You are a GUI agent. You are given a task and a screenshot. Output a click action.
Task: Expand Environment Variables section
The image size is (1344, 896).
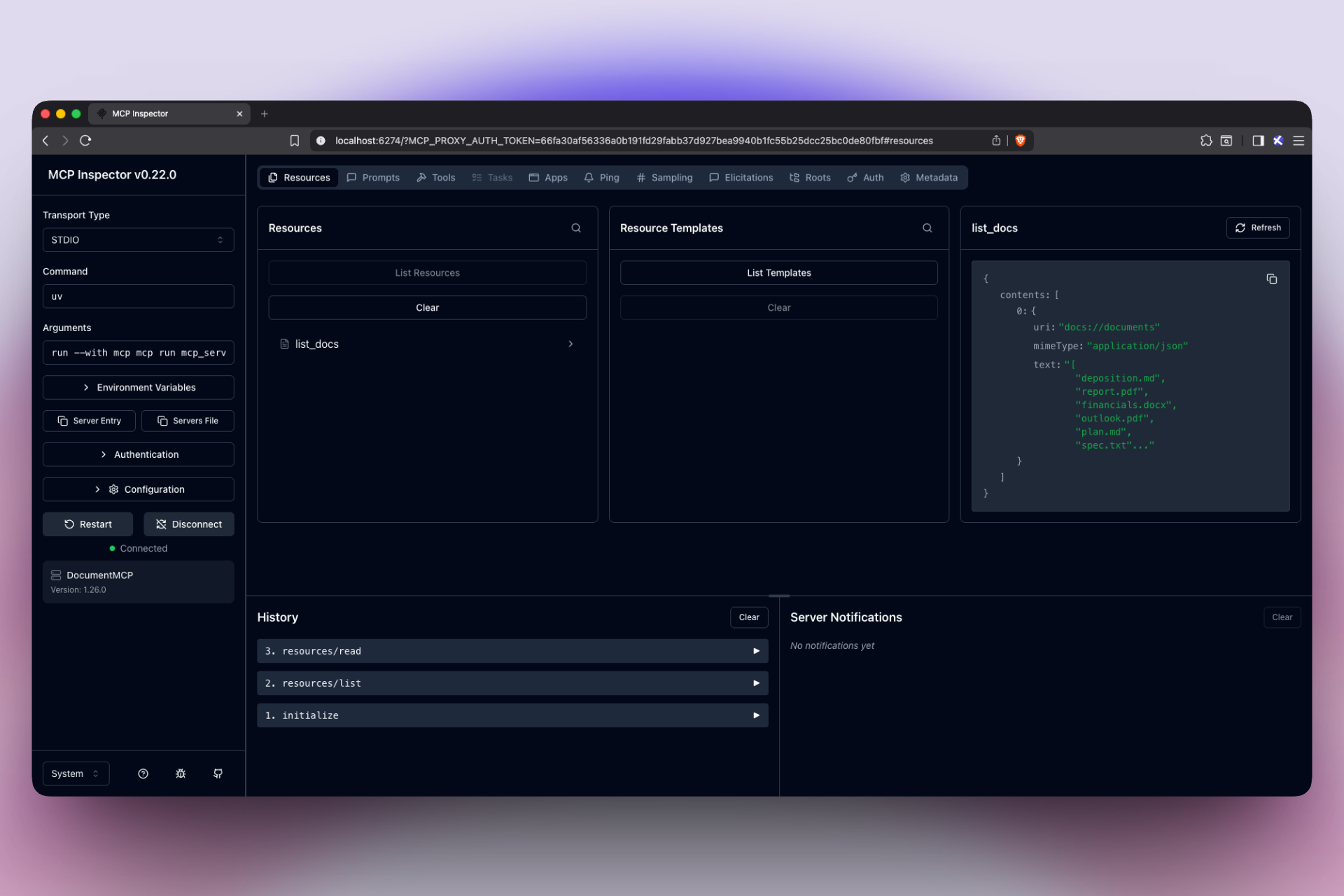pyautogui.click(x=139, y=387)
